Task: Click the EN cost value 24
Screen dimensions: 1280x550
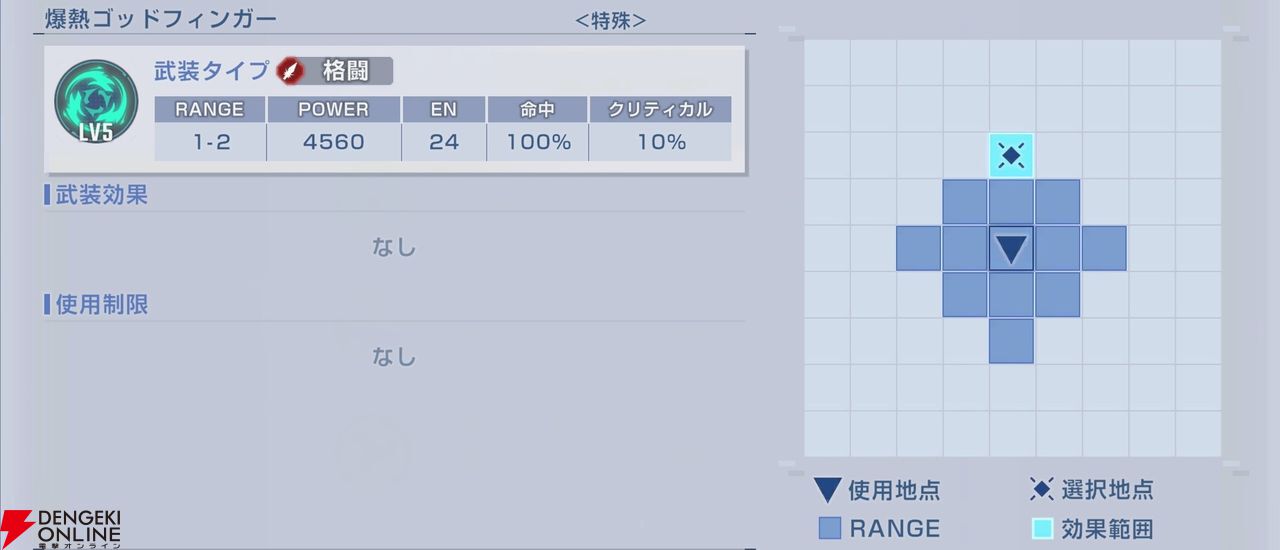Action: (x=443, y=142)
